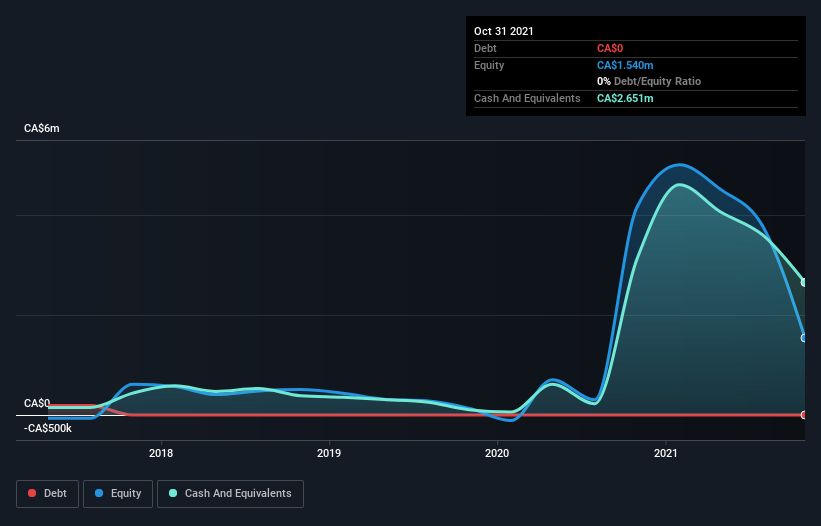Select the red Debt end-point marker
Image resolution: width=821 pixels, height=526 pixels.
pyautogui.click(x=804, y=415)
